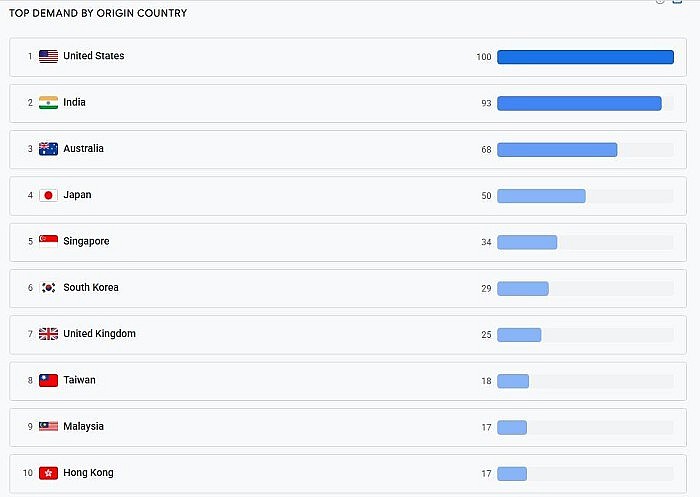The image size is (700, 497).
Task: Click the India flag icon
Action: click(48, 103)
